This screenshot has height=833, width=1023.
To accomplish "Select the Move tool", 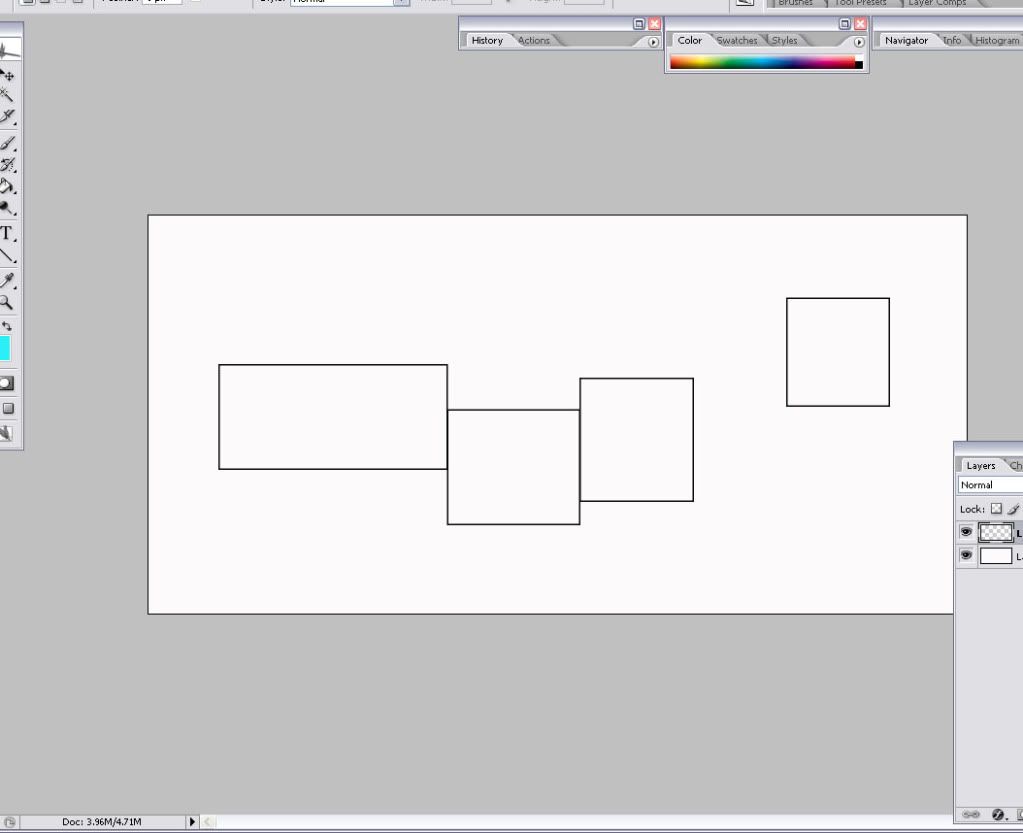I will 8,75.
